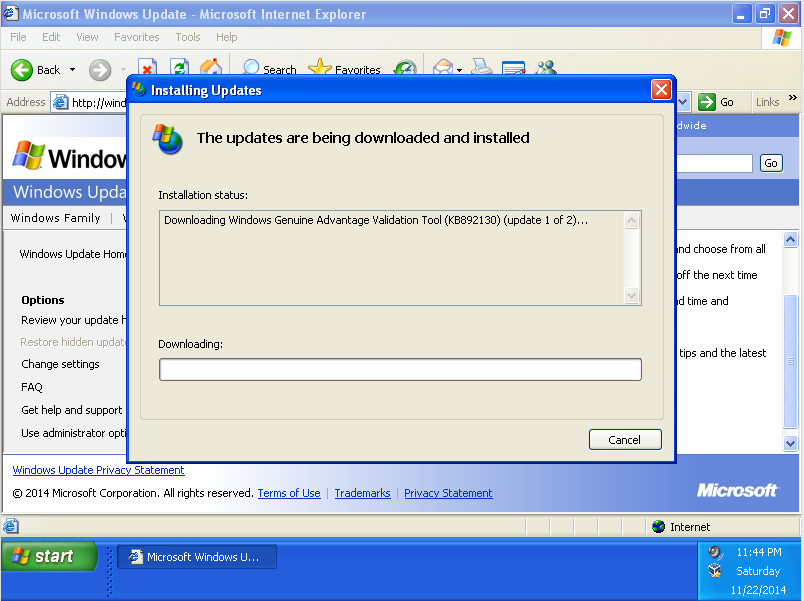The height and width of the screenshot is (601, 804).
Task: Click the page icon in the address bar
Action: coord(61,102)
